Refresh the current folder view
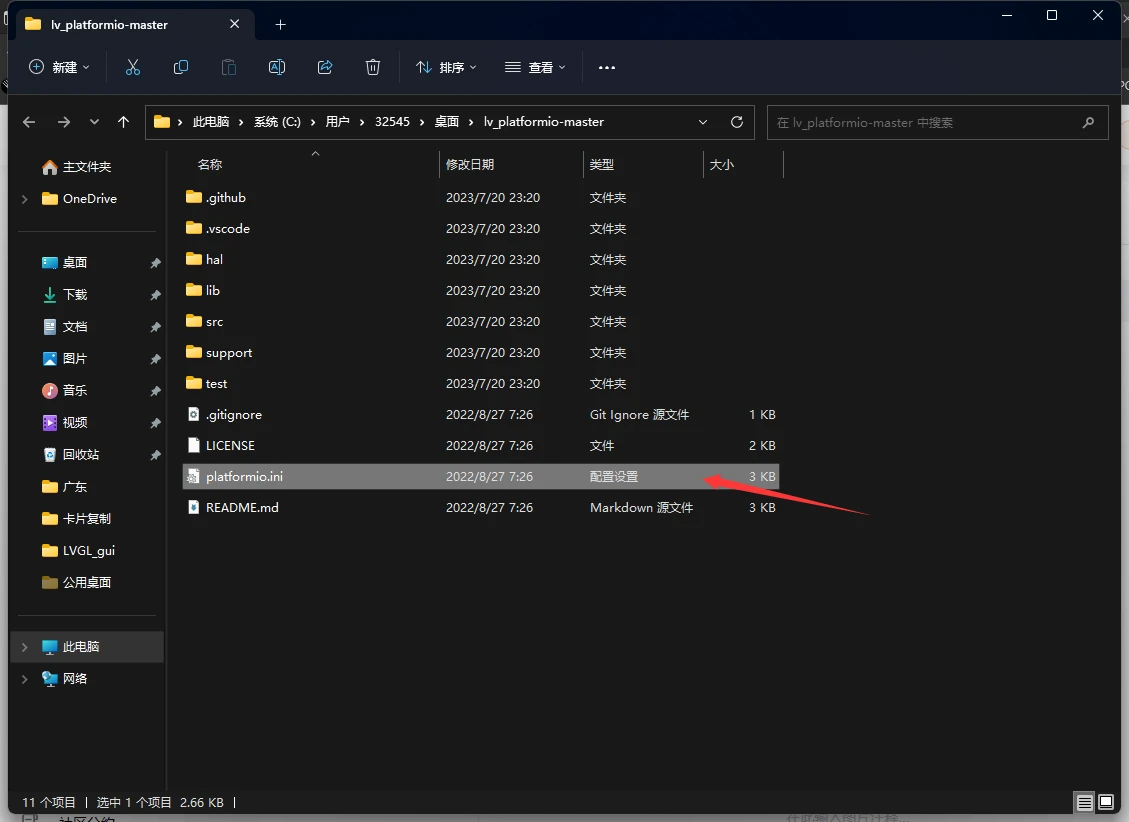The image size is (1129, 822). point(737,122)
